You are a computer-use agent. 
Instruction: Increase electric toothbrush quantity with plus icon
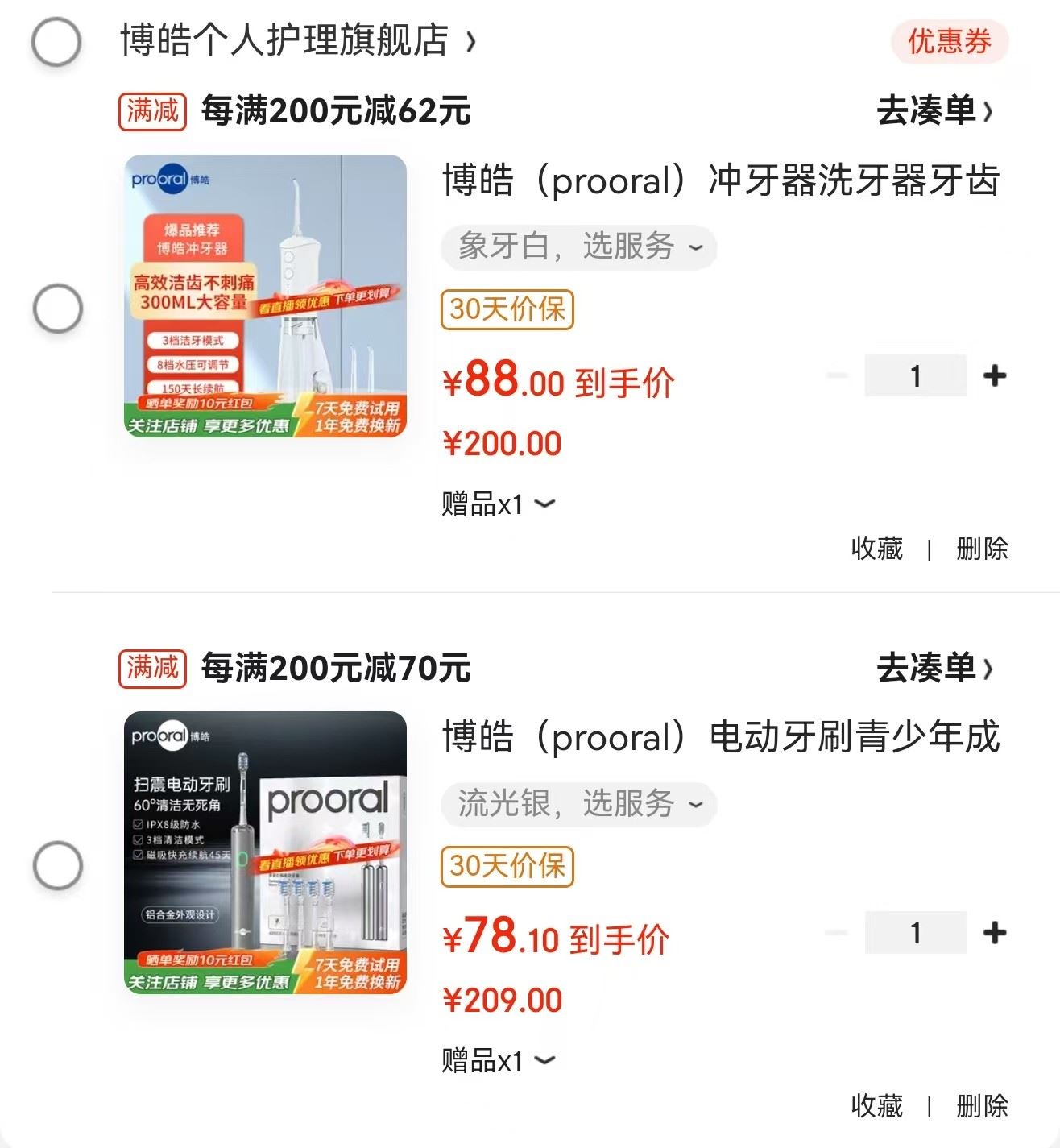[995, 933]
